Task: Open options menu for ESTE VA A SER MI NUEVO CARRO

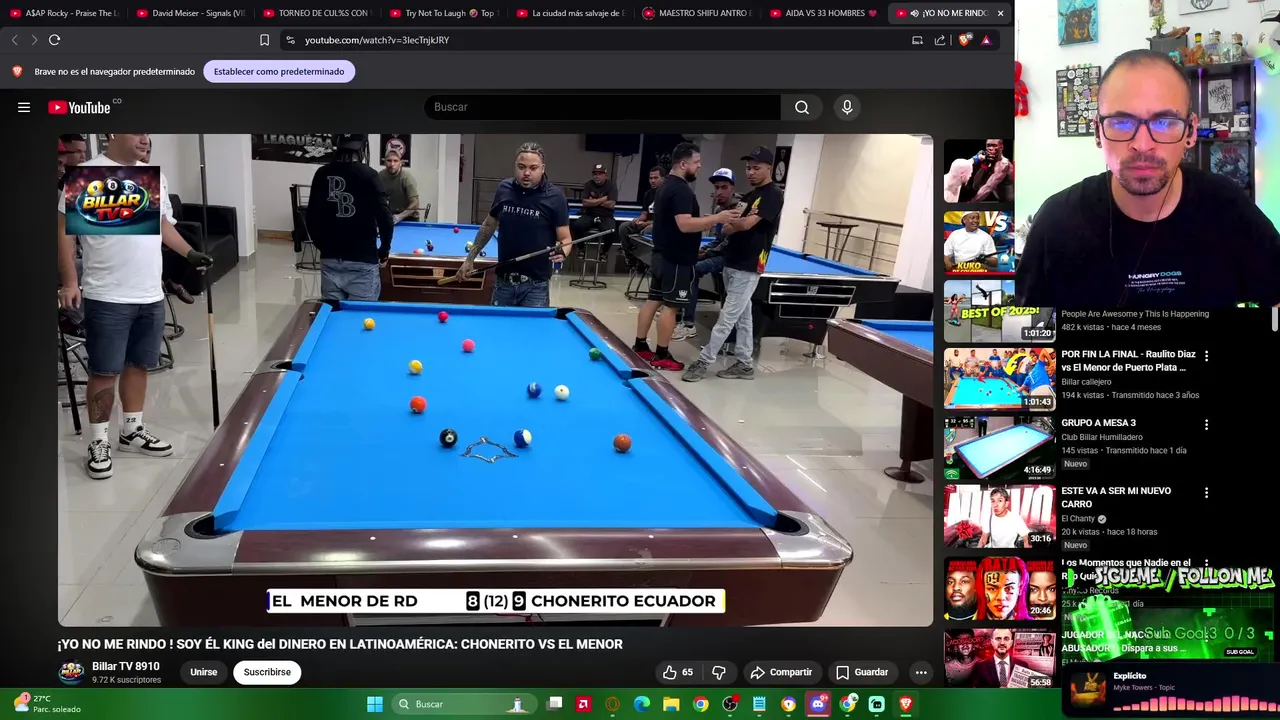Action: pyautogui.click(x=1206, y=492)
